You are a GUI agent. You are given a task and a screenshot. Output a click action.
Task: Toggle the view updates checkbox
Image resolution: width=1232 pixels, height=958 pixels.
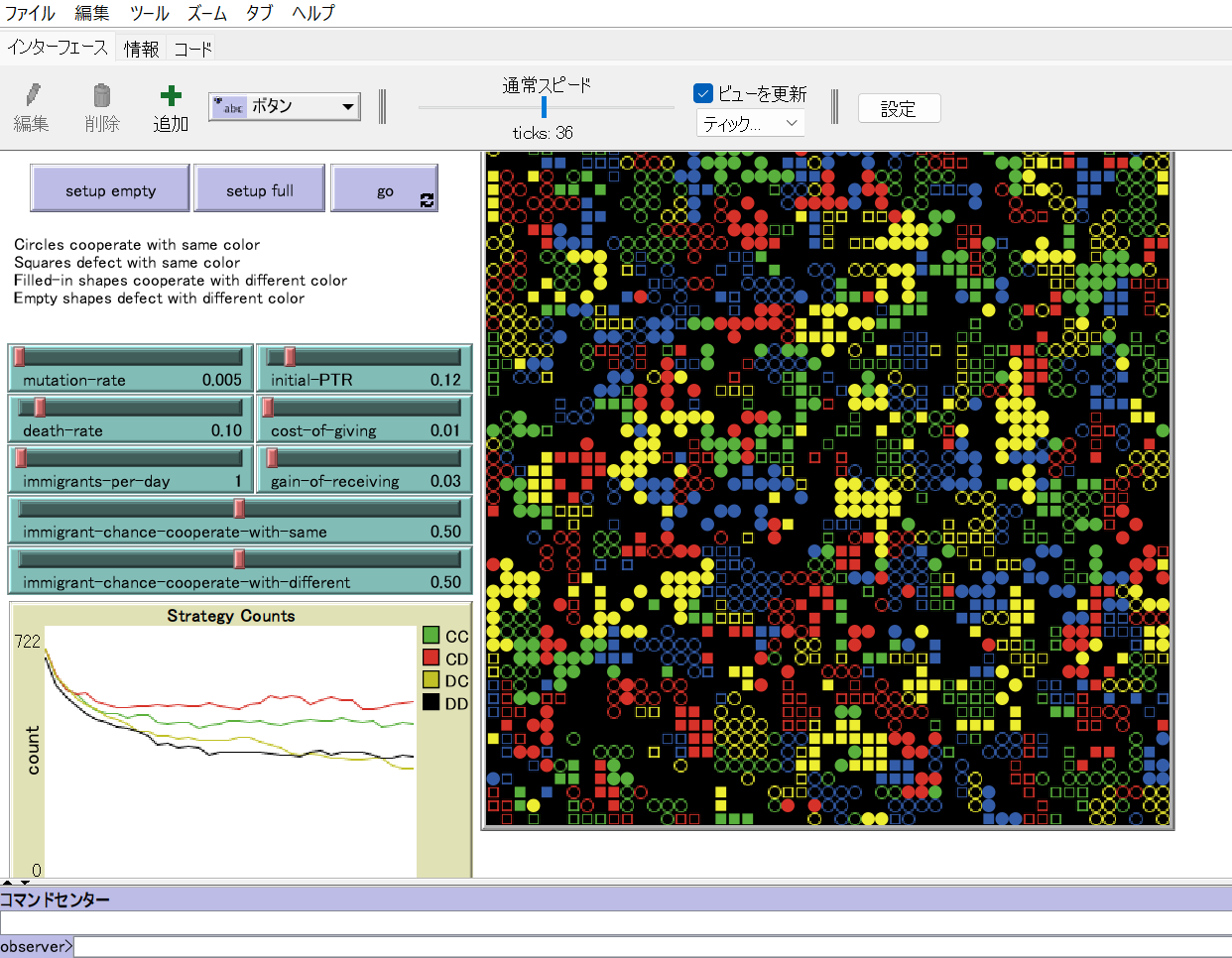(703, 93)
